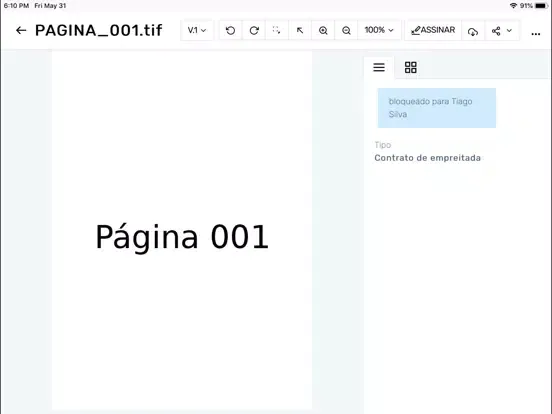Download the document via cloud icon
The image size is (552, 414).
[x=473, y=31]
